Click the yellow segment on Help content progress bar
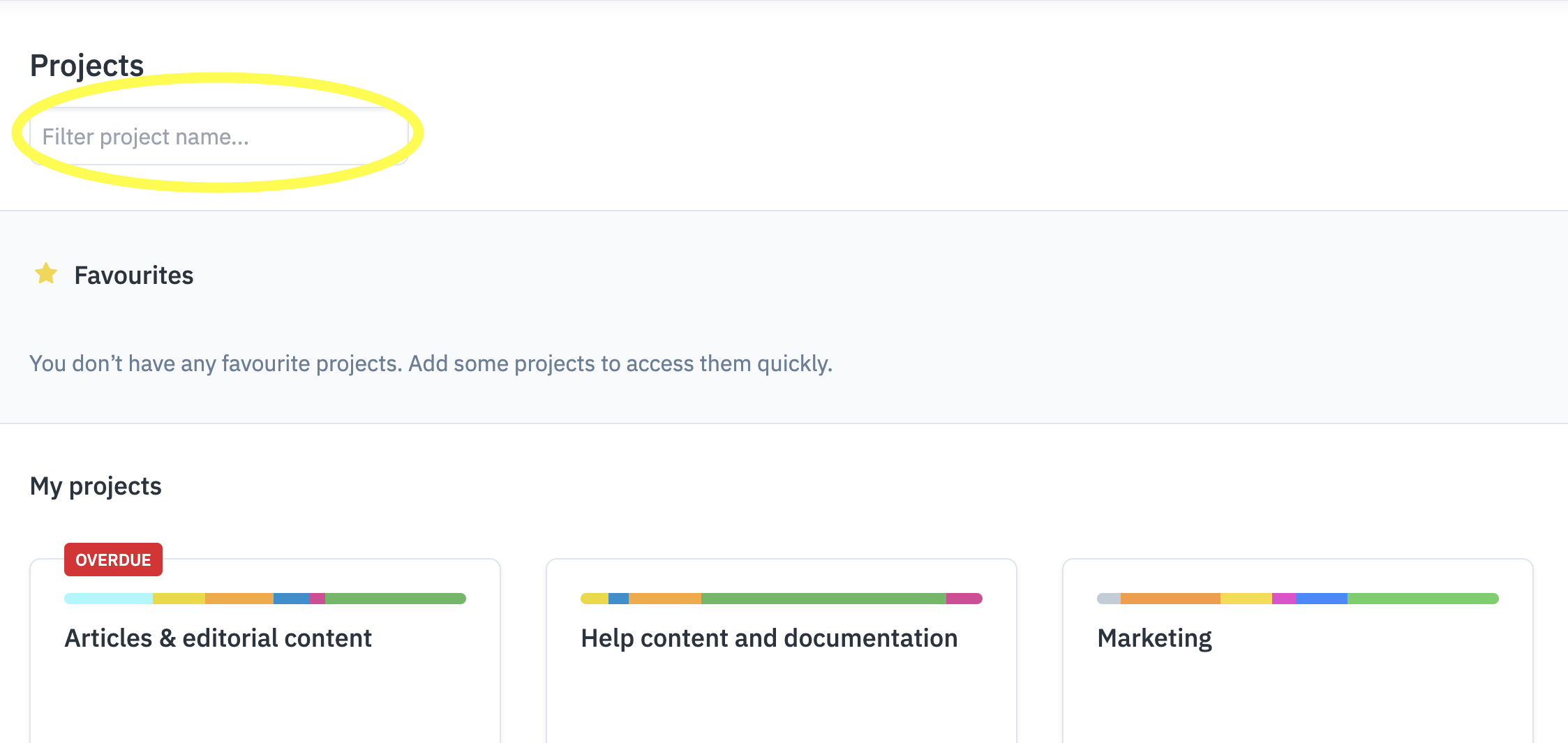The image size is (1568, 743). click(x=593, y=598)
